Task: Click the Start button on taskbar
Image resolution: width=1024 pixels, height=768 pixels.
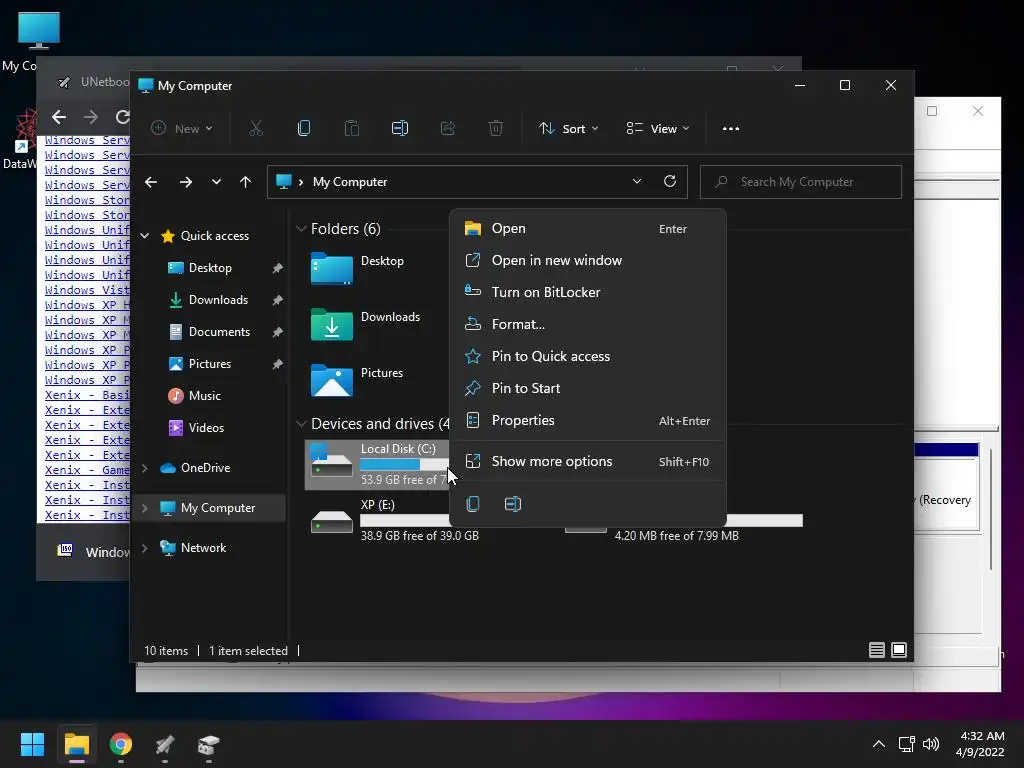Action: (x=33, y=744)
